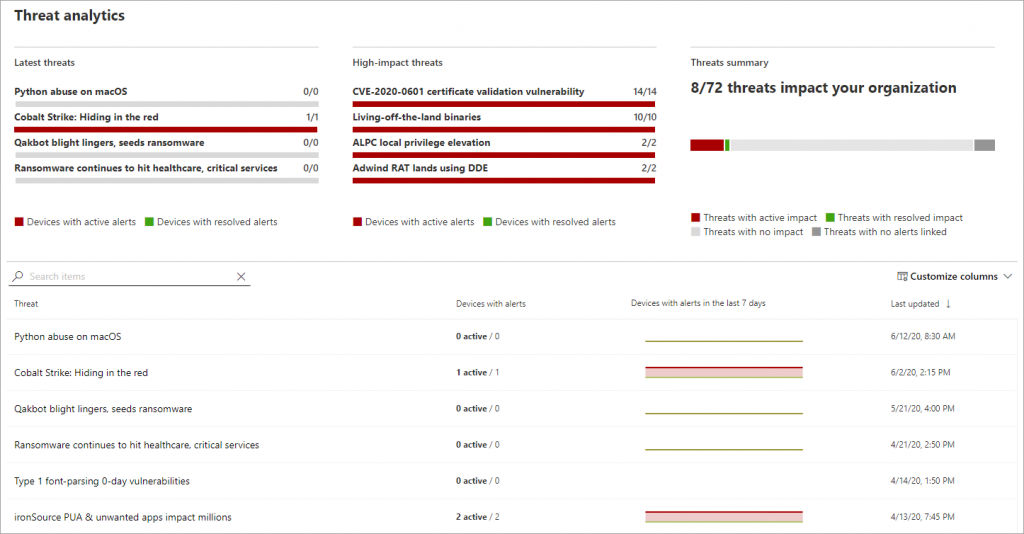Screen dimensions: 1024x534
Task: Click the Customize columns icon
Action: click(902, 277)
